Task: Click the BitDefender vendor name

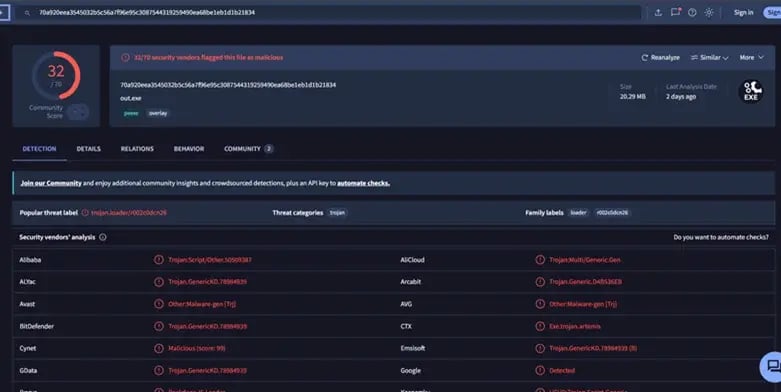Action: pos(36,326)
